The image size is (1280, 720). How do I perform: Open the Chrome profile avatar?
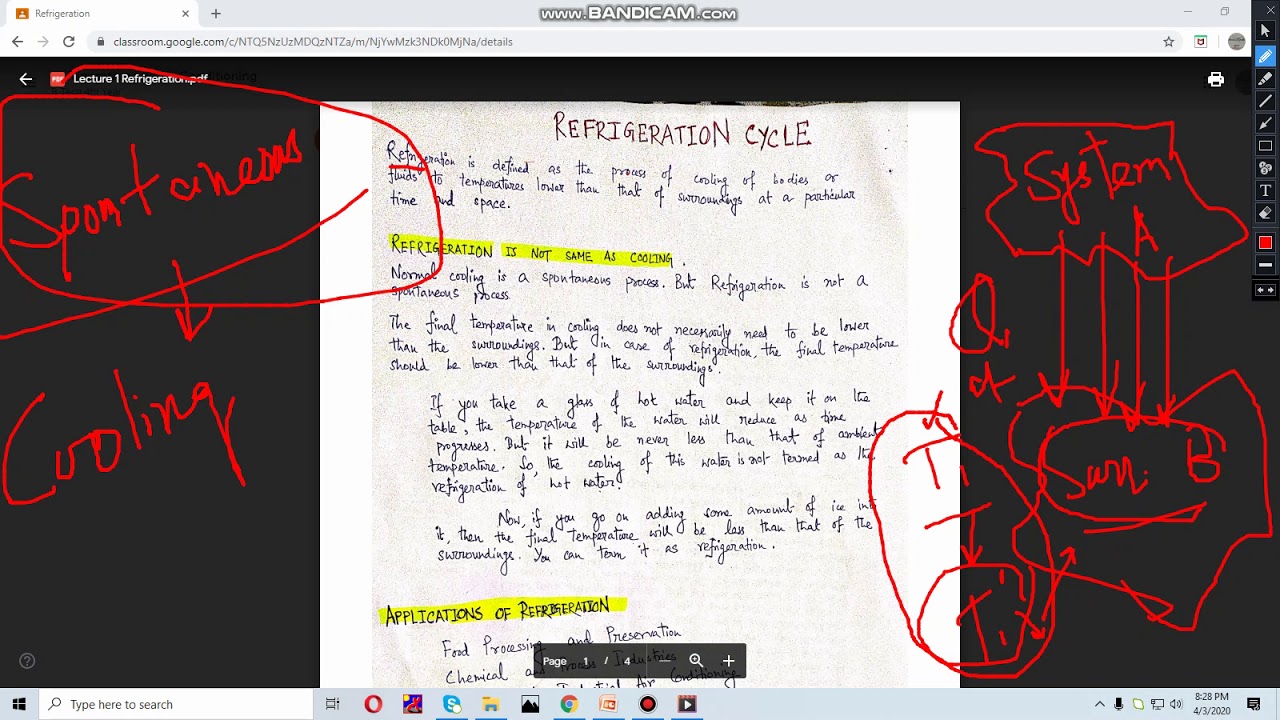pyautogui.click(x=1237, y=41)
